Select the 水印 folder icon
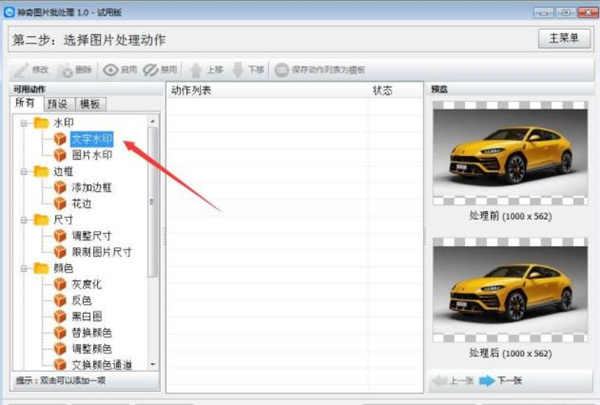 (41, 123)
